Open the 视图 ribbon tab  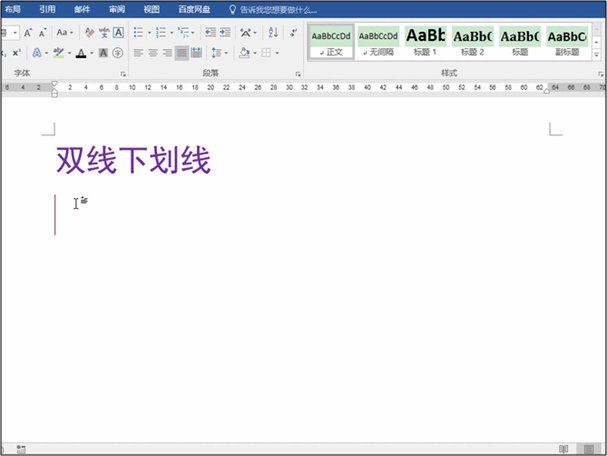click(152, 9)
